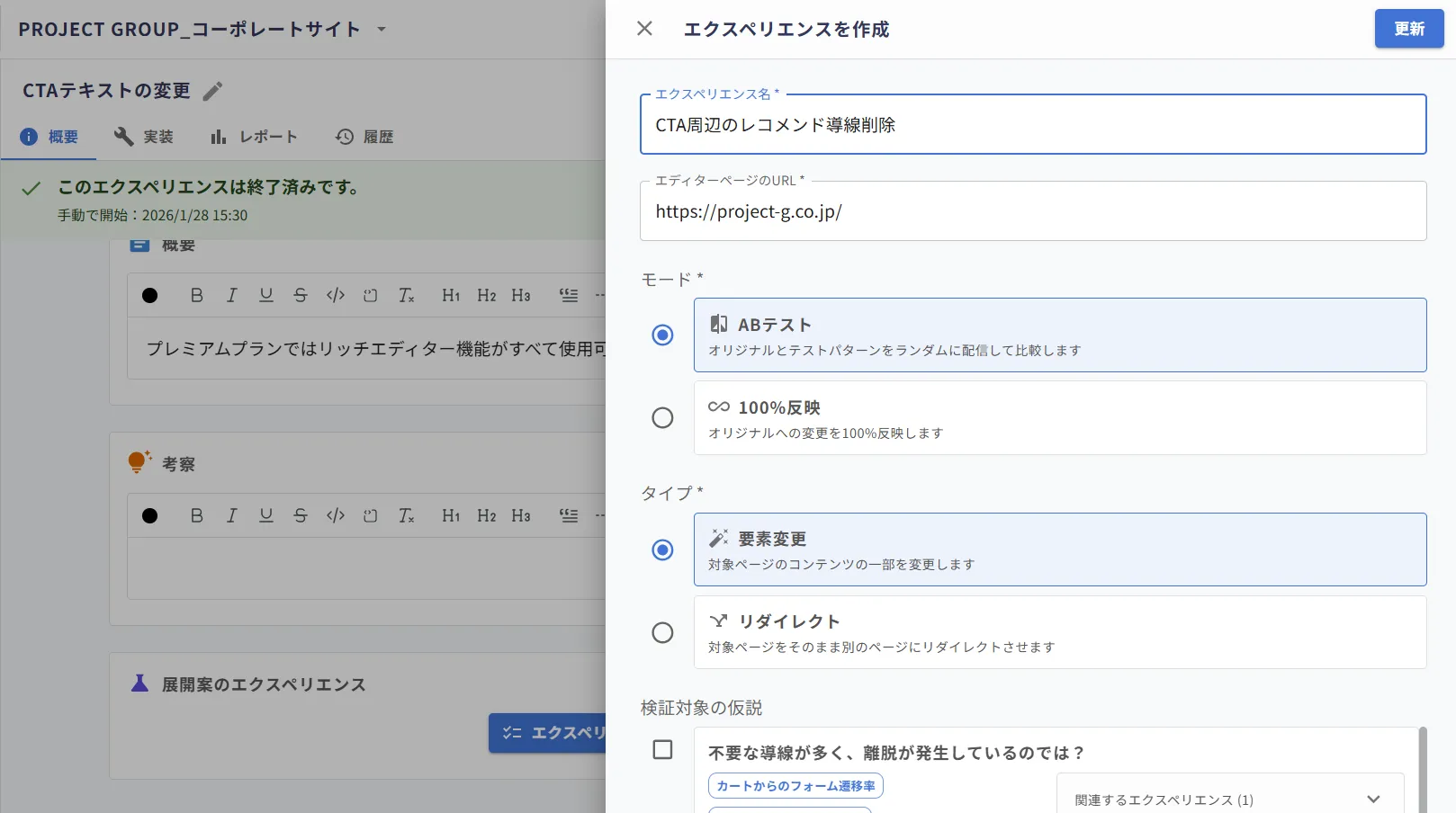Click the pencil icon beside CTAテキストの変更

tap(212, 91)
